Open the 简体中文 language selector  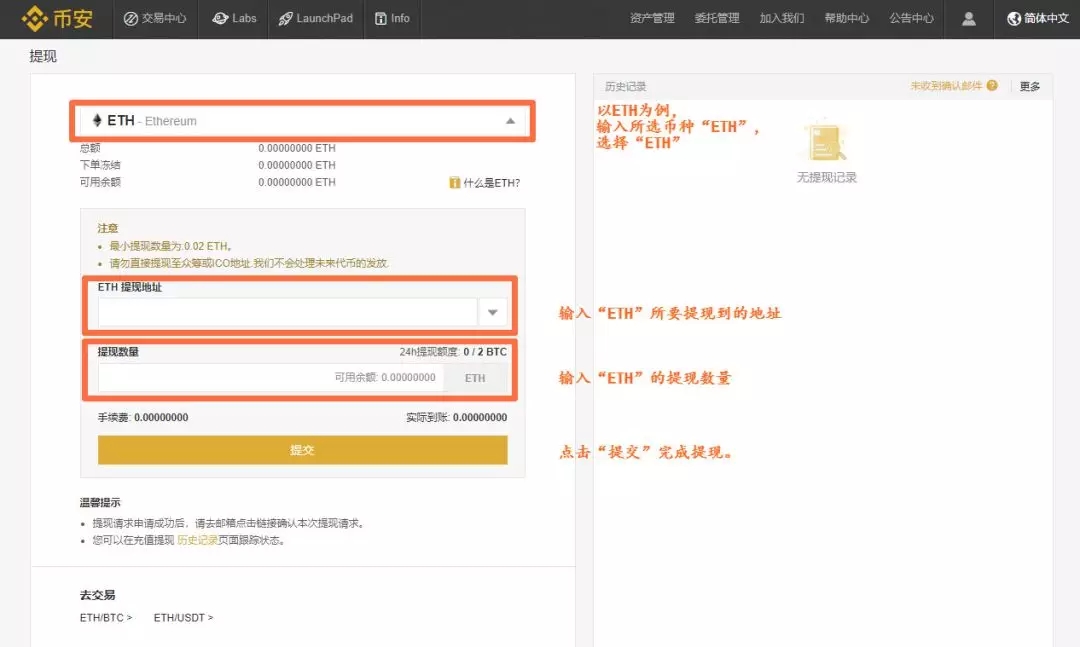[x=1038, y=19]
